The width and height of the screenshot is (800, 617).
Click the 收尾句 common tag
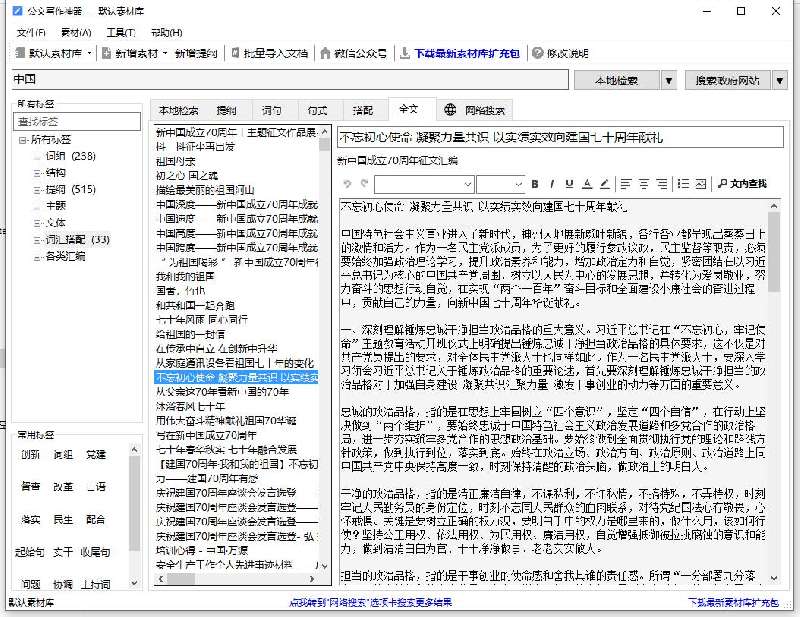coord(95,552)
